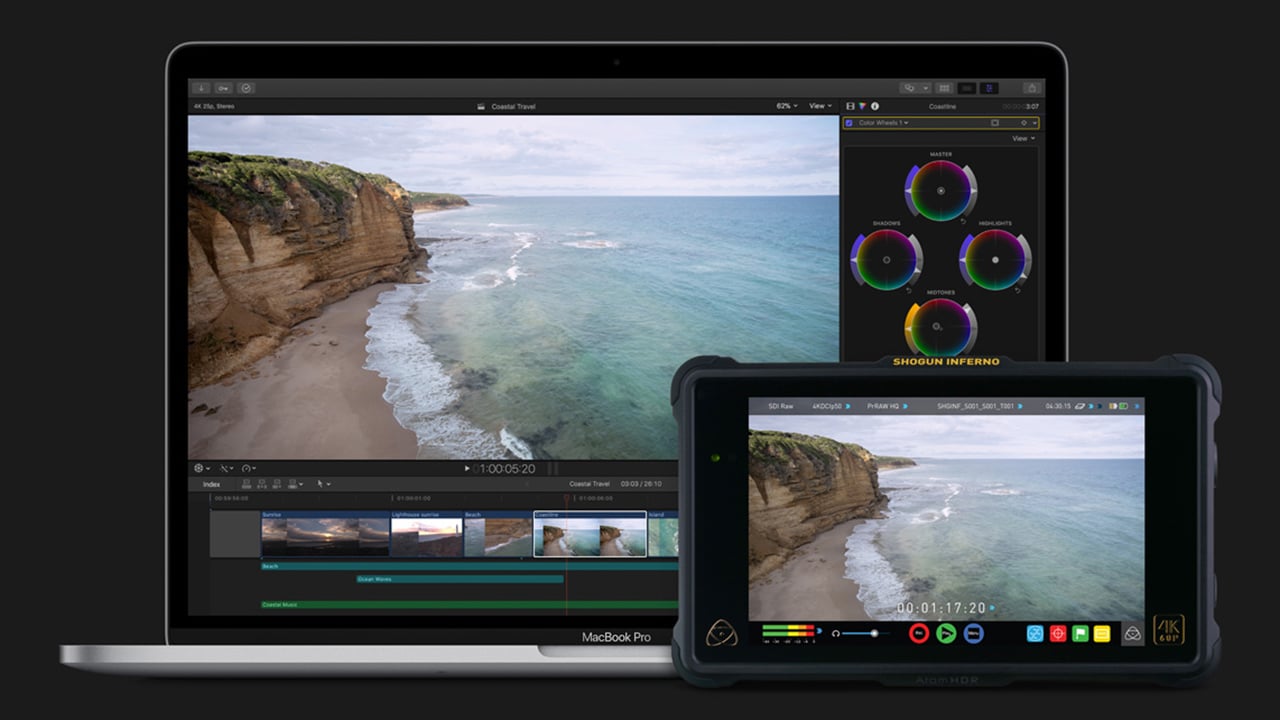
Task: Tap the green flag tag icon
Action: click(1080, 633)
